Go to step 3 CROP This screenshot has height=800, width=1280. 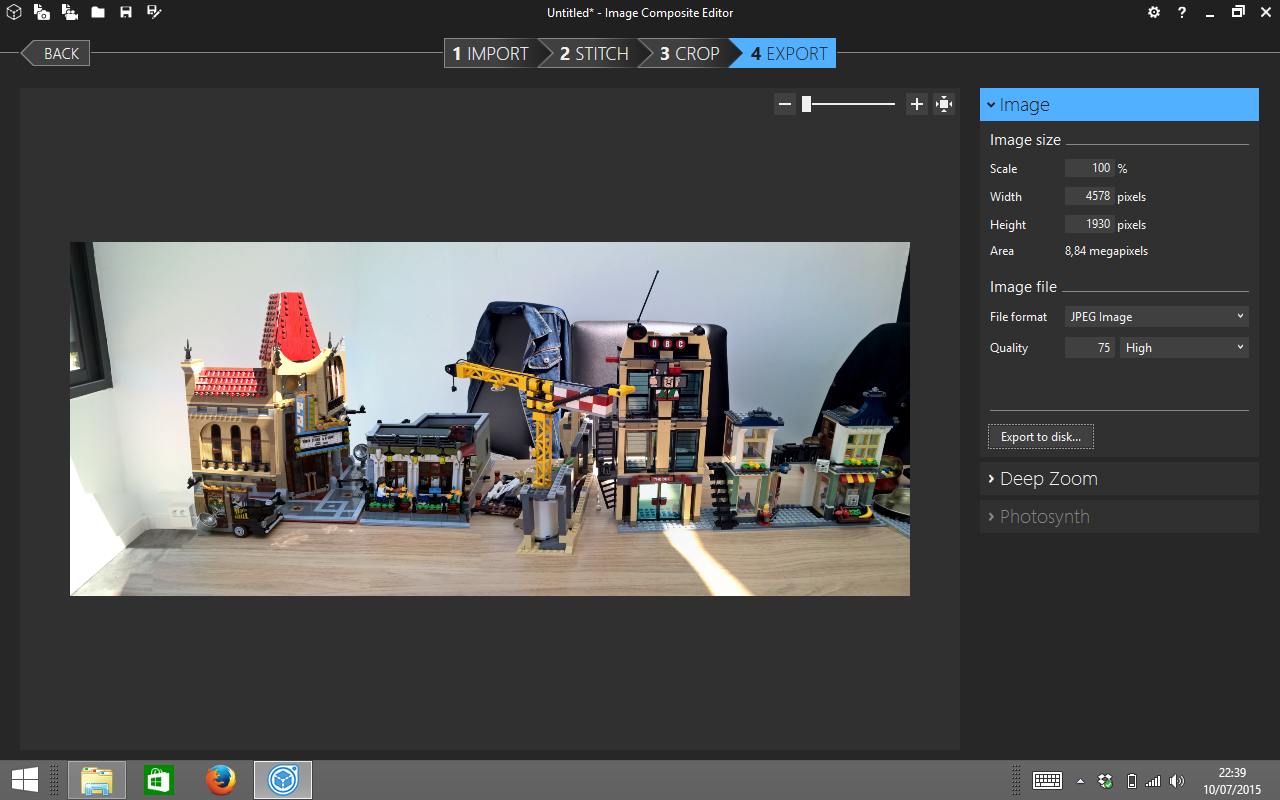click(689, 53)
